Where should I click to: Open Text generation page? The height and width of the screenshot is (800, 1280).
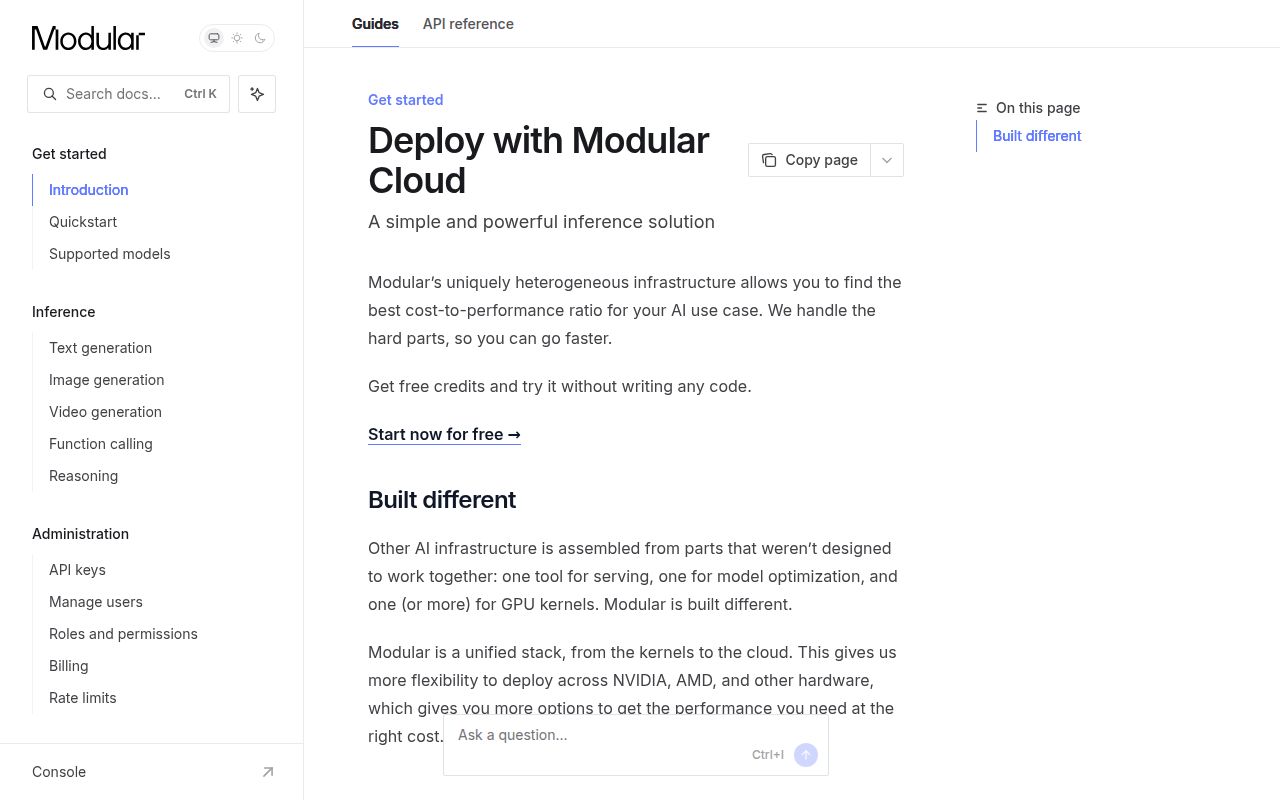[101, 348]
